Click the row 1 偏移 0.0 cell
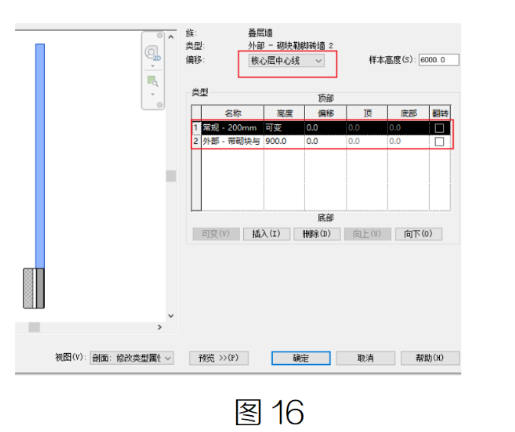 coord(325,128)
